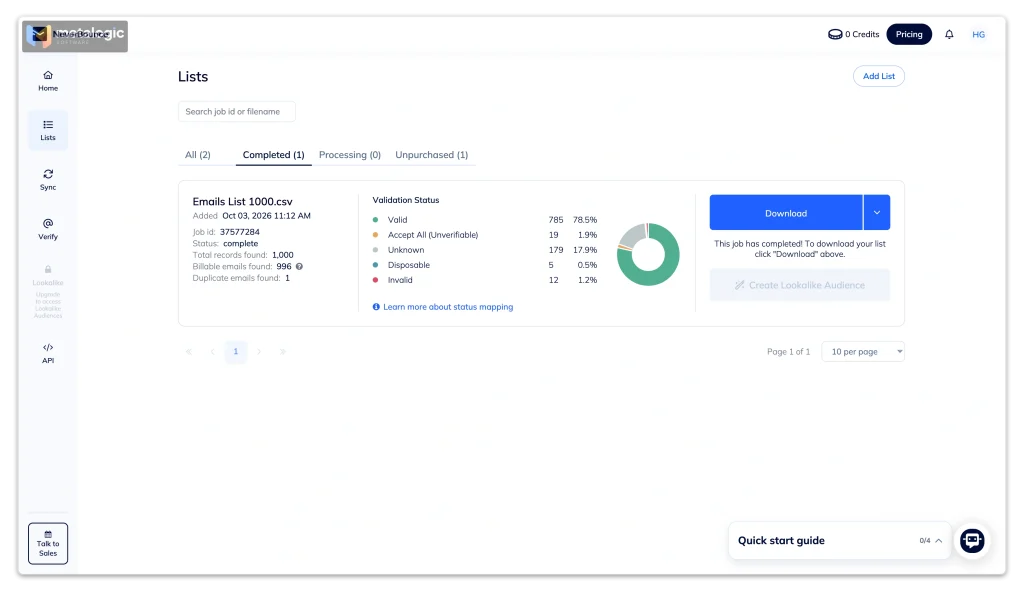Click the Disposable status row
1024x594 pixels.
485,265
